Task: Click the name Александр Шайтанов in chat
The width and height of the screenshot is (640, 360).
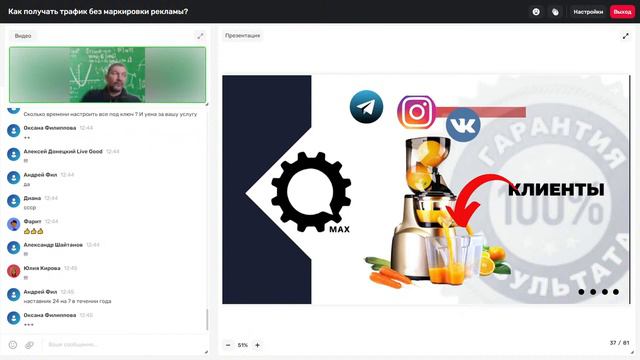Action: click(x=53, y=245)
